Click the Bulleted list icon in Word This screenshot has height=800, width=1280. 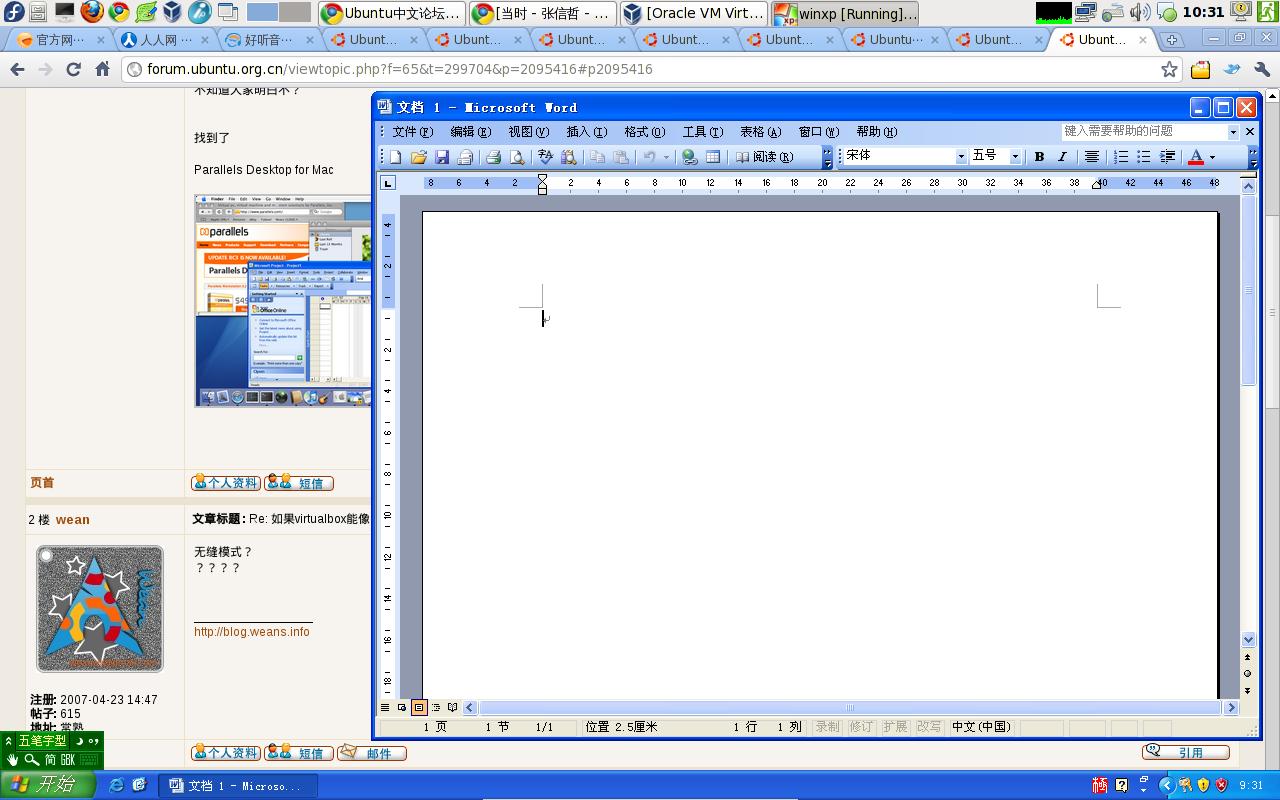1144,157
